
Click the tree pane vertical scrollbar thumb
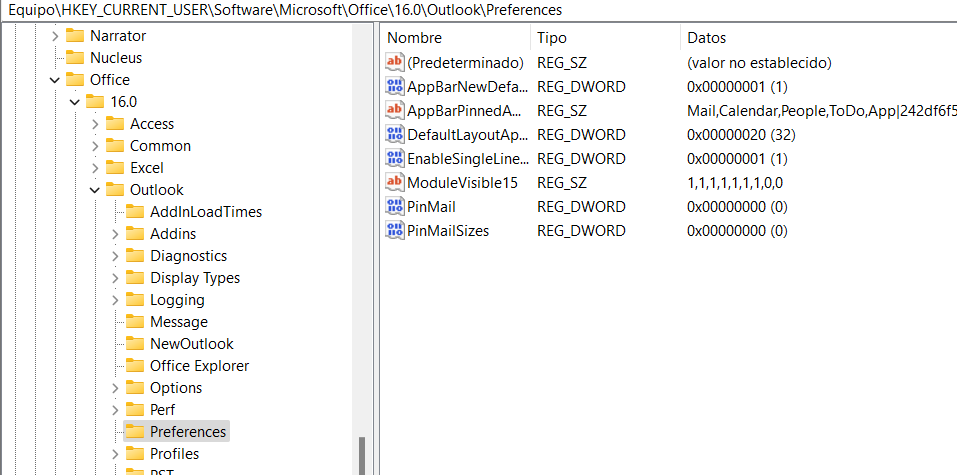coord(362,455)
